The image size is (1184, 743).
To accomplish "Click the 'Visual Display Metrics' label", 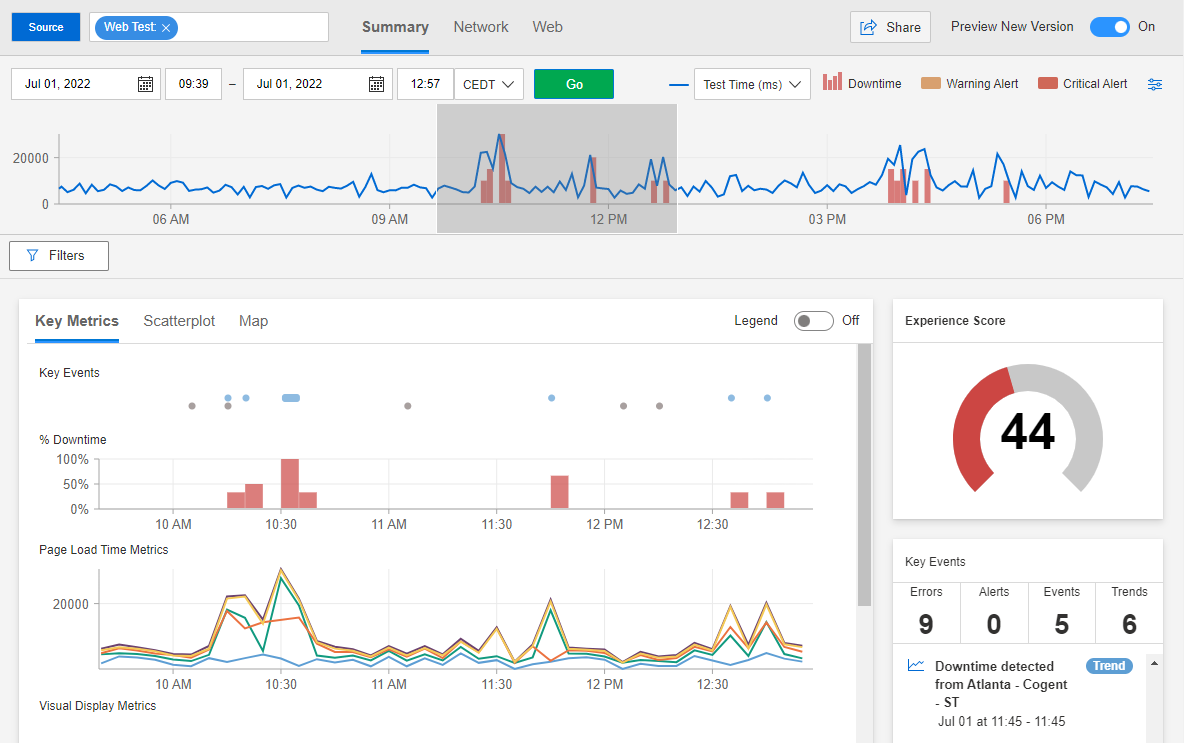I will point(97,705).
